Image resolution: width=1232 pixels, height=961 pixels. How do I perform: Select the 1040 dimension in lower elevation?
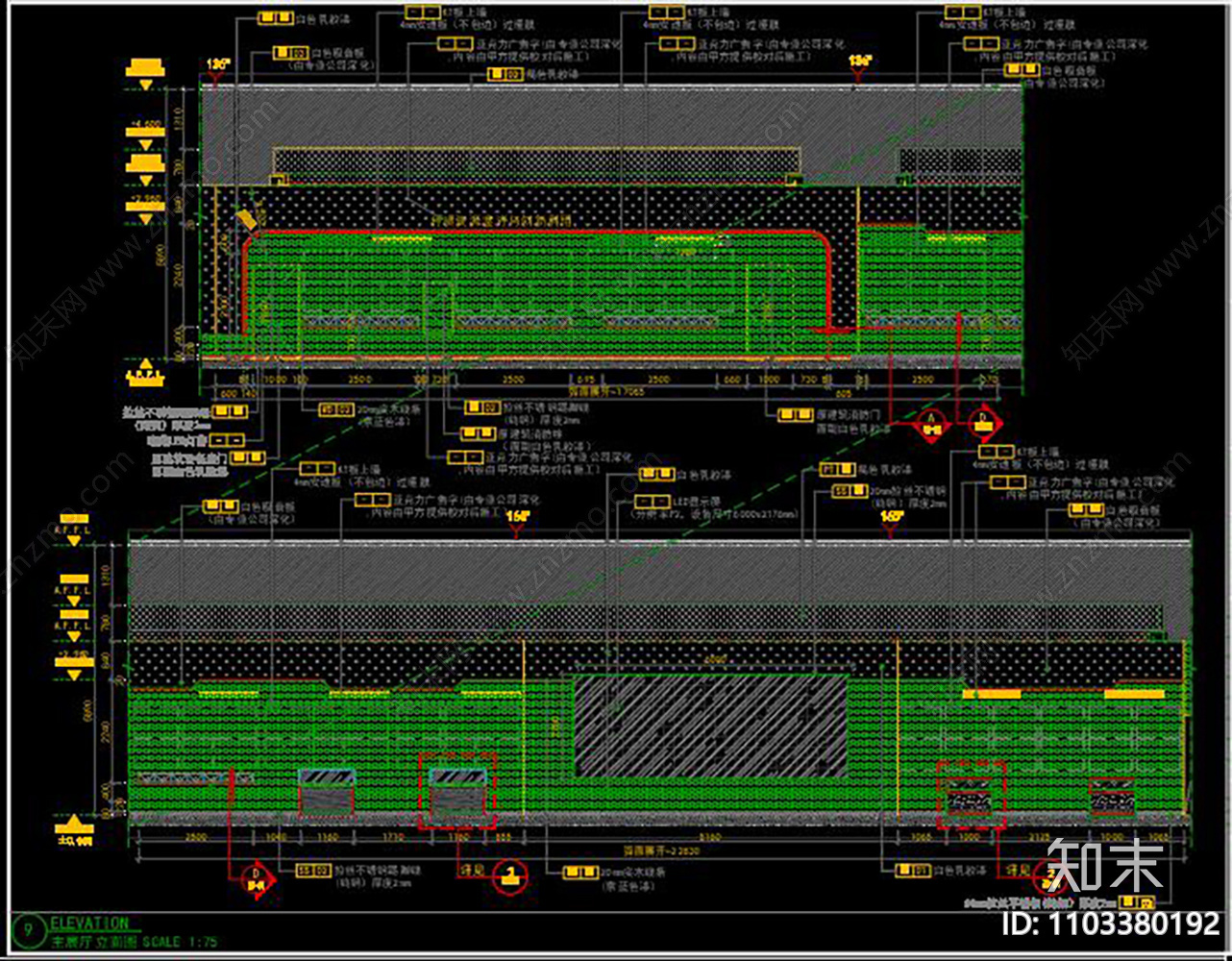(276, 838)
